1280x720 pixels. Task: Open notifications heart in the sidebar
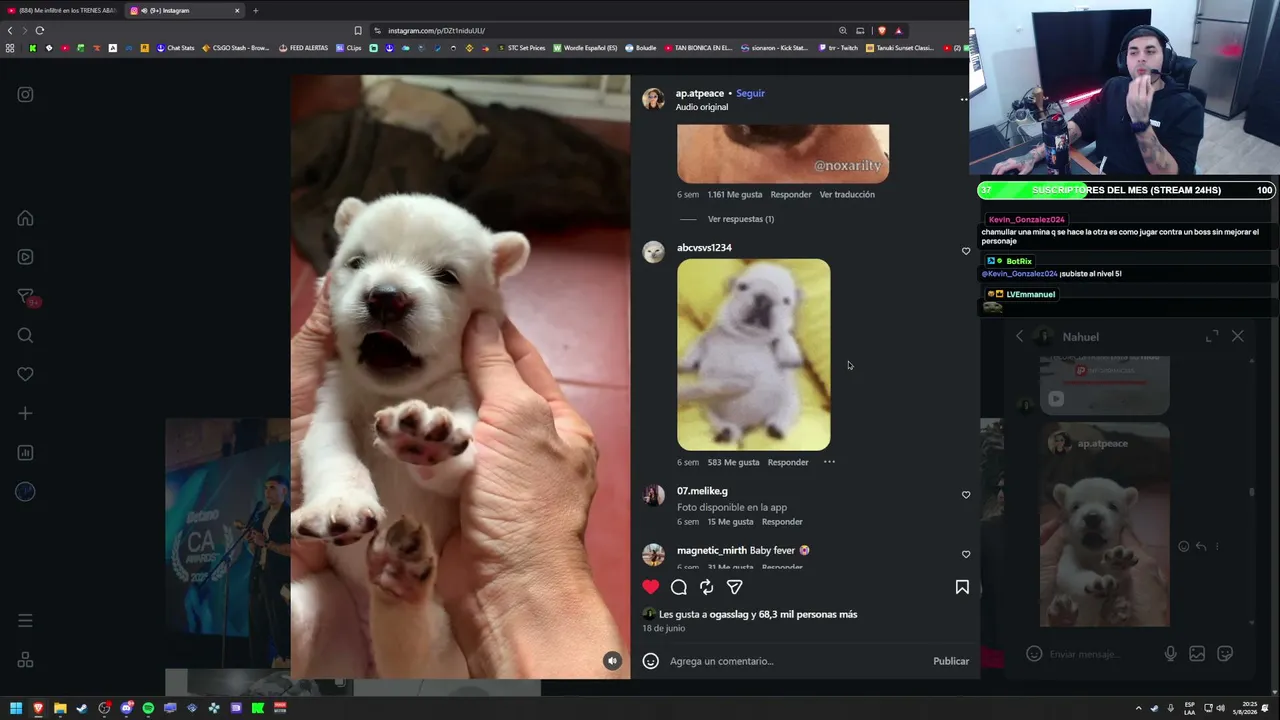(25, 374)
